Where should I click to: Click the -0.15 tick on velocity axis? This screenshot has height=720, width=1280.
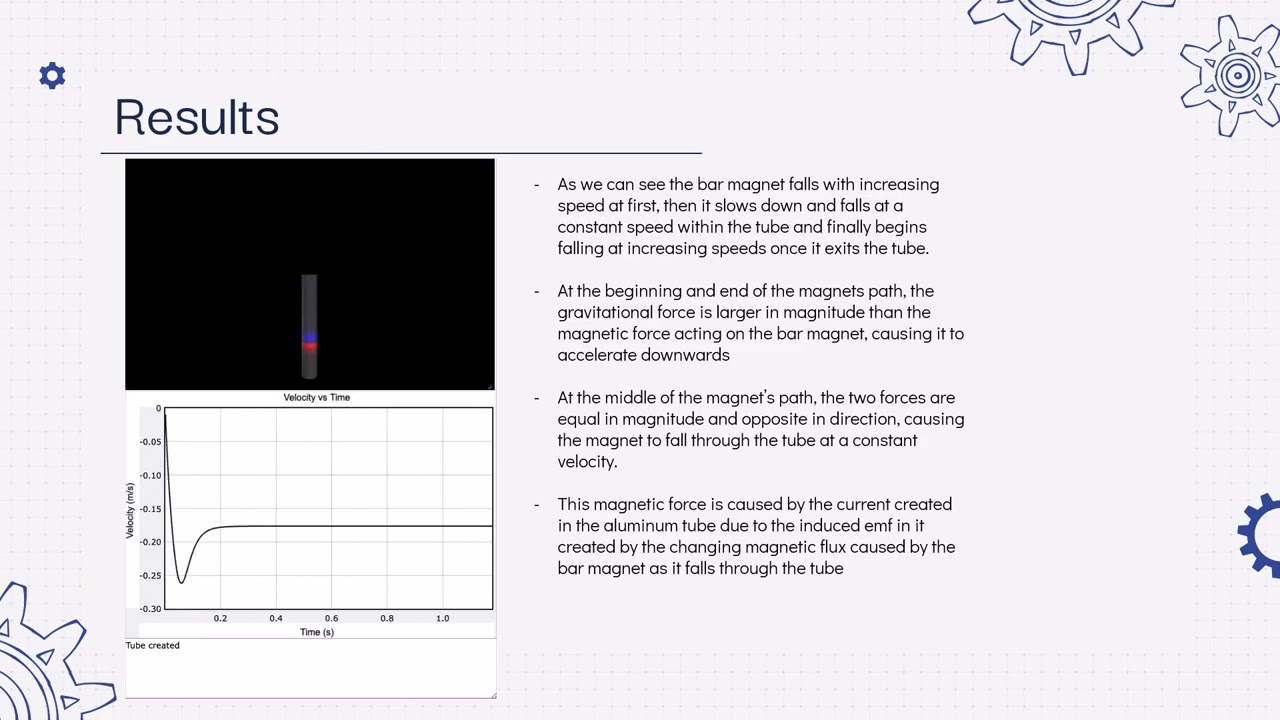[150, 509]
